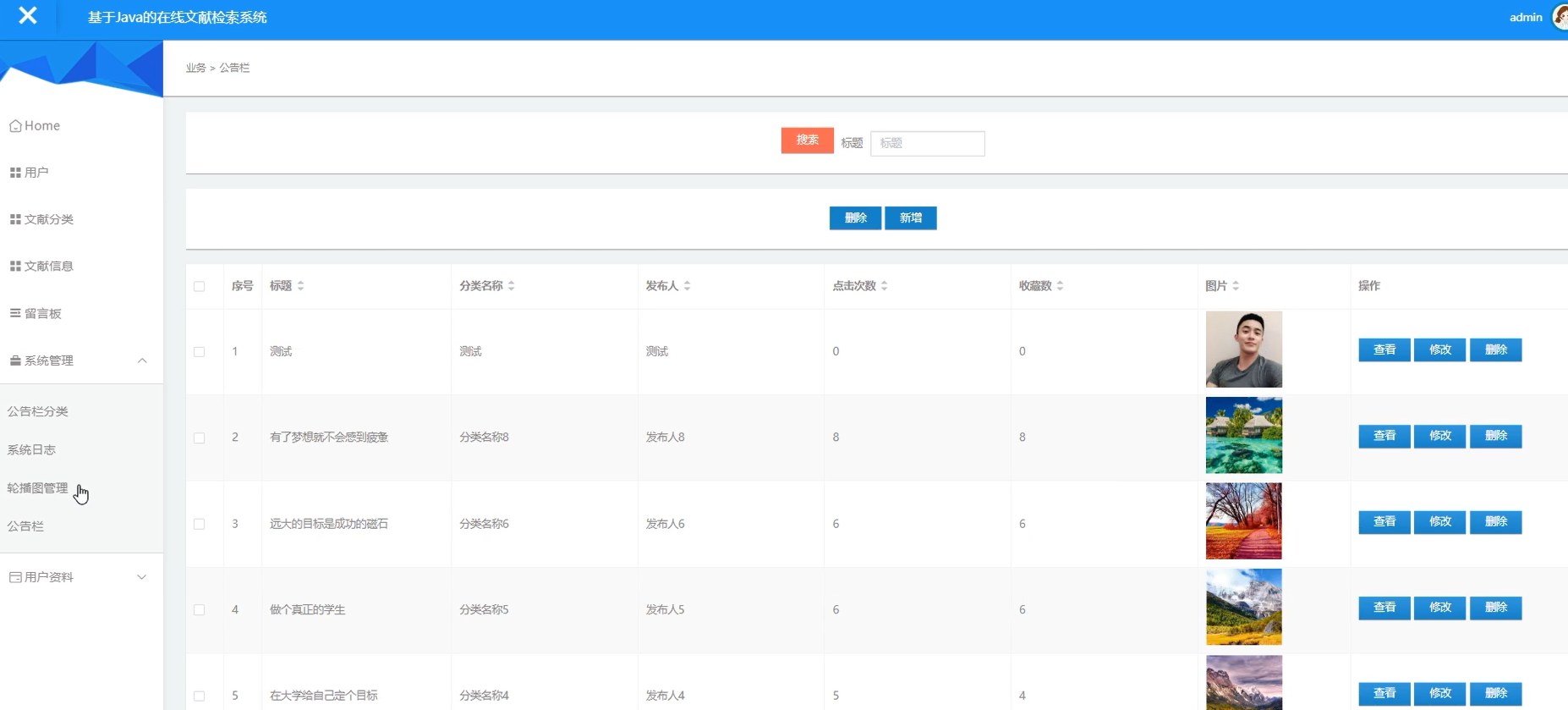Image resolution: width=1568 pixels, height=710 pixels.
Task: Click the cell 发布人6
Action: click(x=665, y=524)
